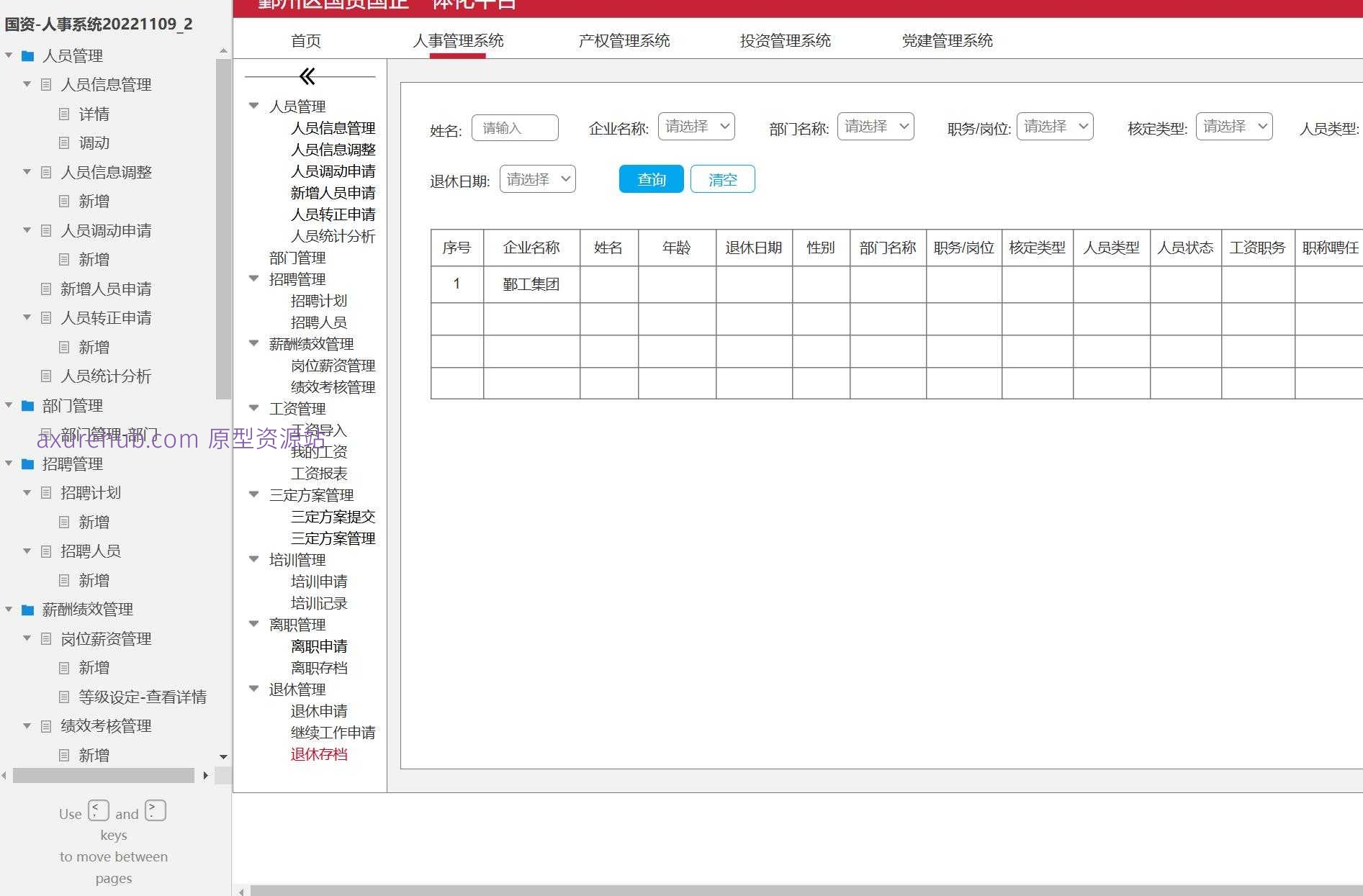Click the 清空 button
The width and height of the screenshot is (1363, 896).
pyautogui.click(x=722, y=178)
